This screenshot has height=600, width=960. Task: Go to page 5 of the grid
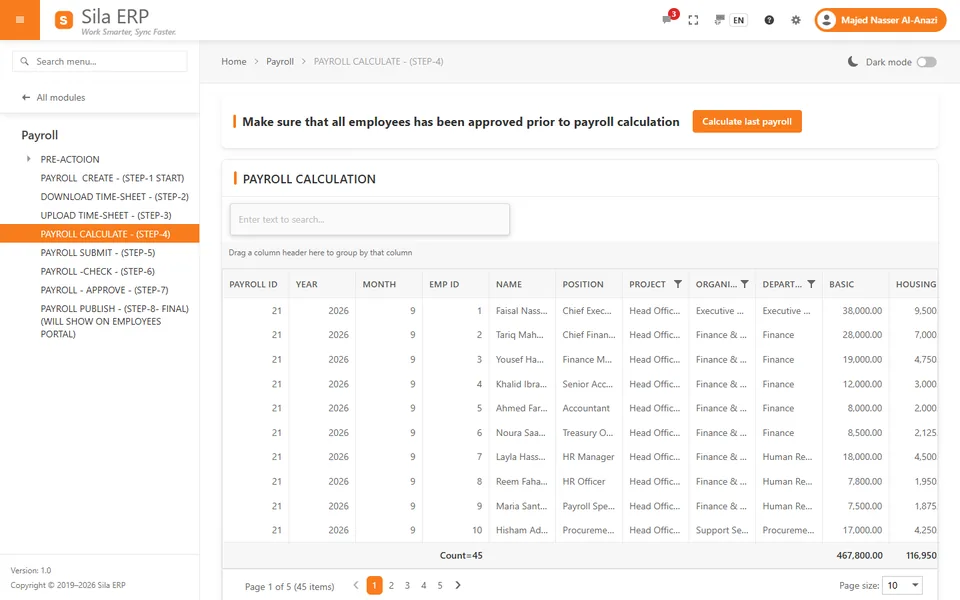440,585
